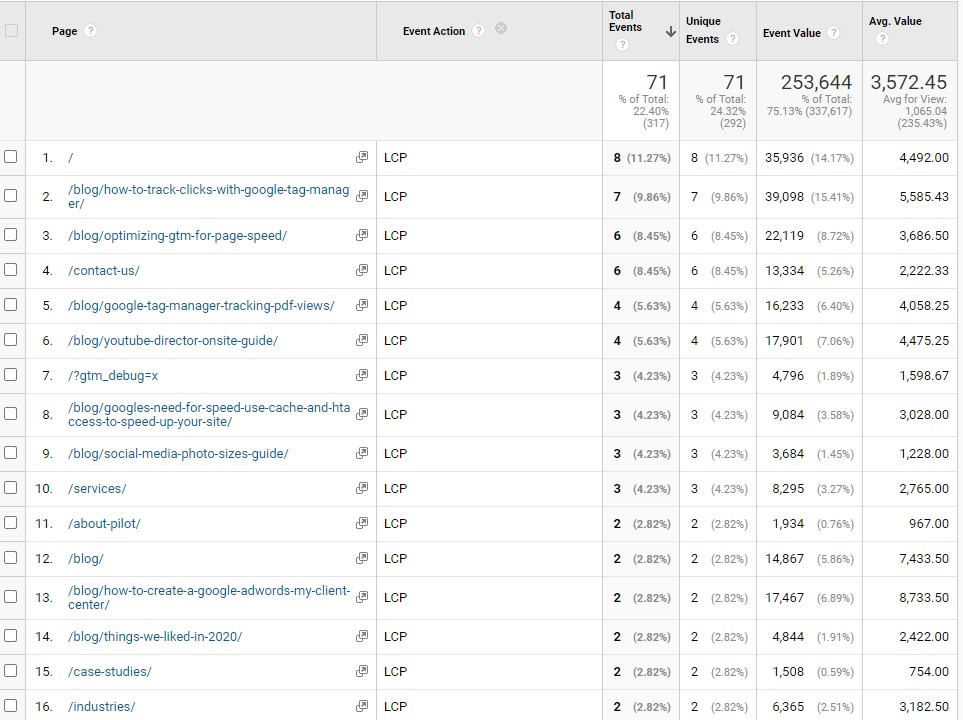Check the /blog/things-we-liked-in-2020/ row

(x=12, y=636)
